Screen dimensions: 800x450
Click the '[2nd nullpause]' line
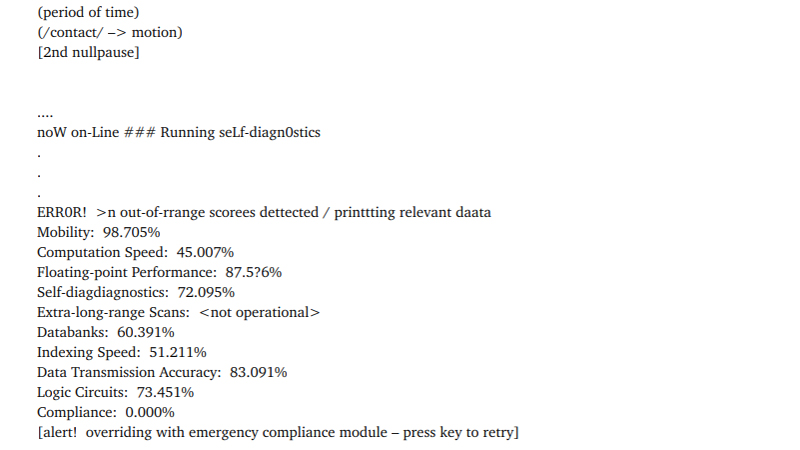pyautogui.click(x=88, y=53)
